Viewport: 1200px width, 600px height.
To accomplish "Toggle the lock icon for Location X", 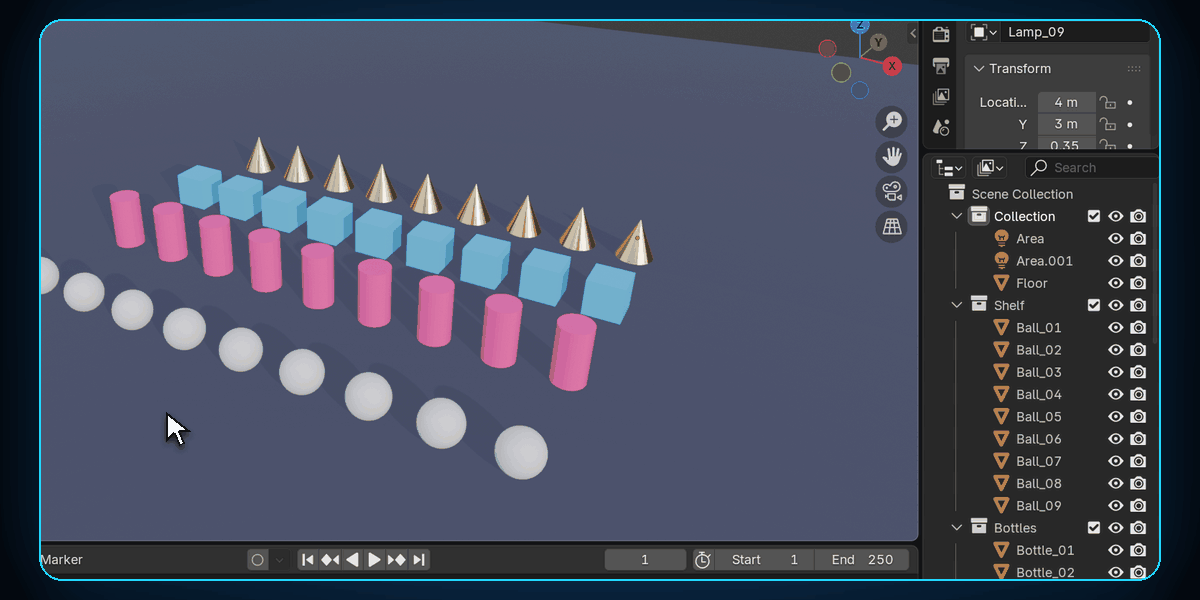I will [x=1107, y=102].
